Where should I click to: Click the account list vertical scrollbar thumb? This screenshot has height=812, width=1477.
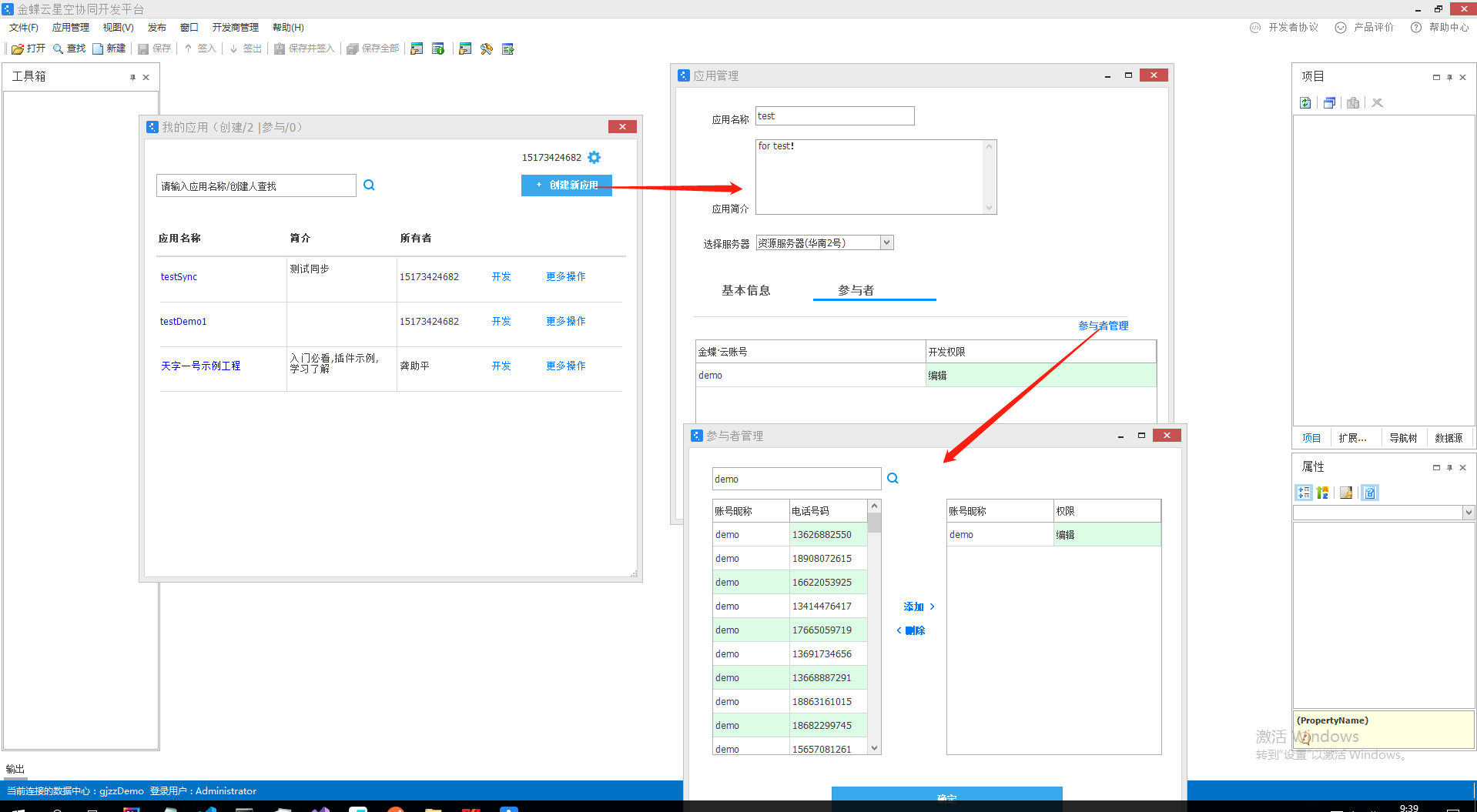click(874, 523)
